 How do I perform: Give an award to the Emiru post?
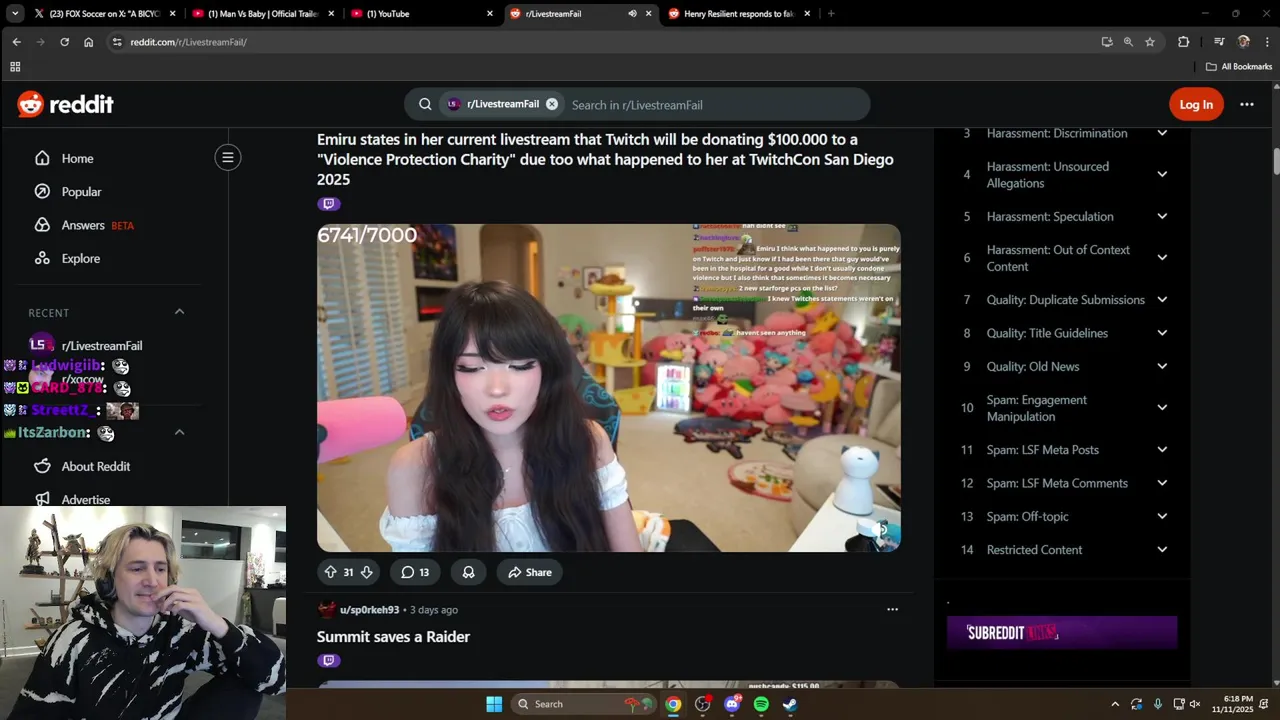(x=468, y=572)
